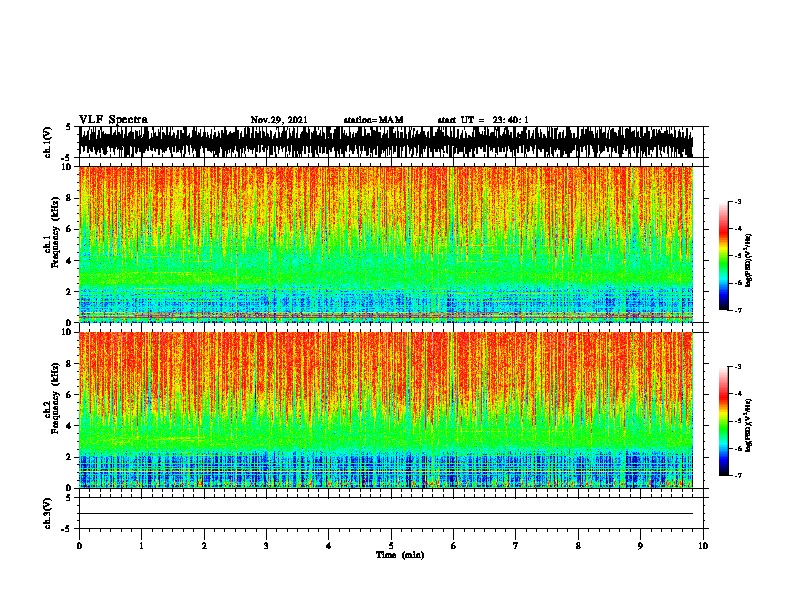Click the date "Nov.29, 2021" in header
This screenshot has width=792, height=612.
tap(279, 120)
